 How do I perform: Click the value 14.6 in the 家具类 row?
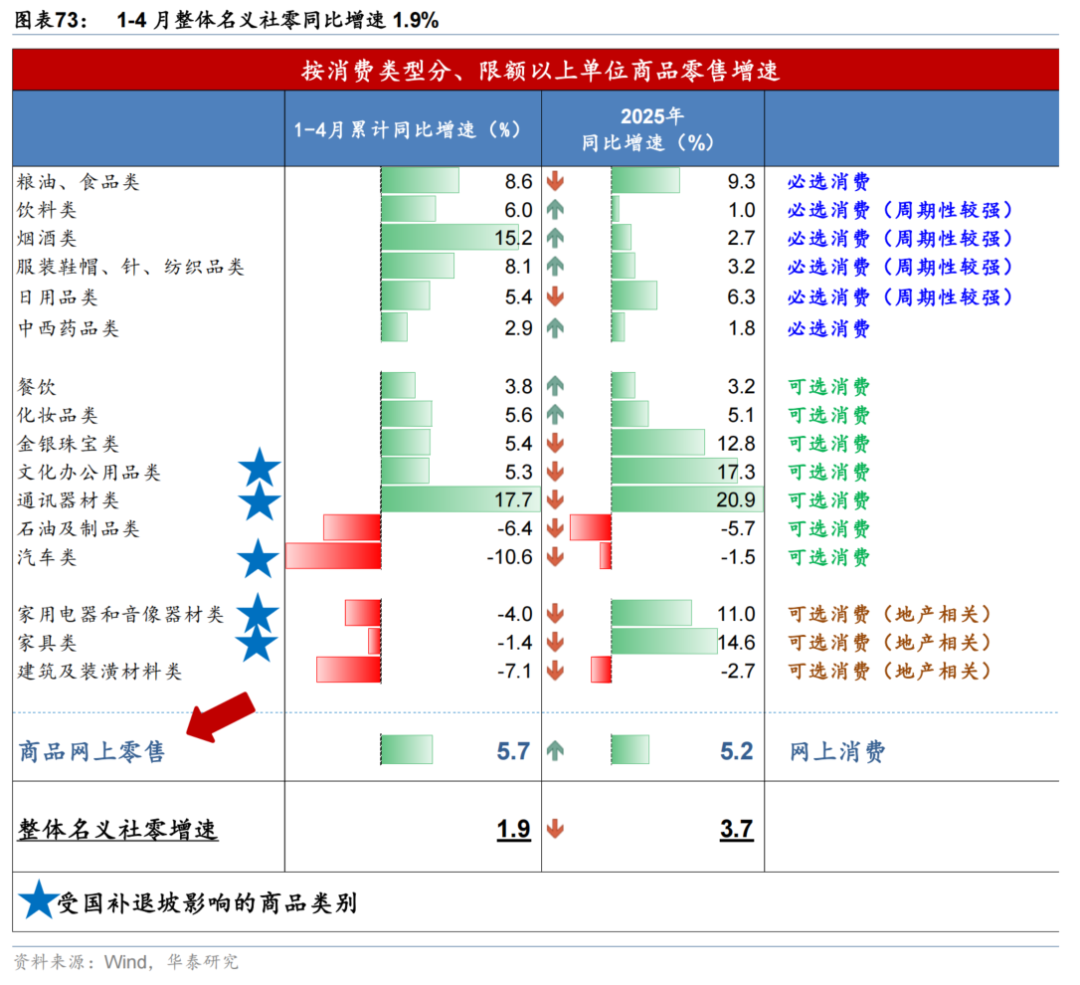pyautogui.click(x=736, y=643)
